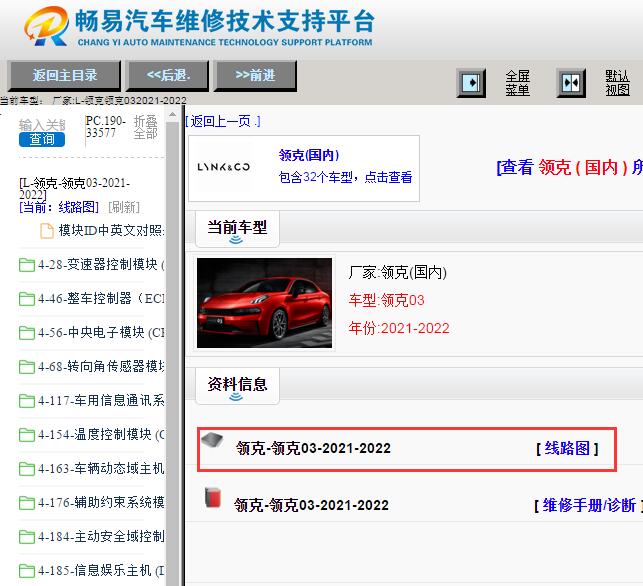Click the chang yi platform logo
The height and width of the screenshot is (586, 643).
pyautogui.click(x=199, y=26)
